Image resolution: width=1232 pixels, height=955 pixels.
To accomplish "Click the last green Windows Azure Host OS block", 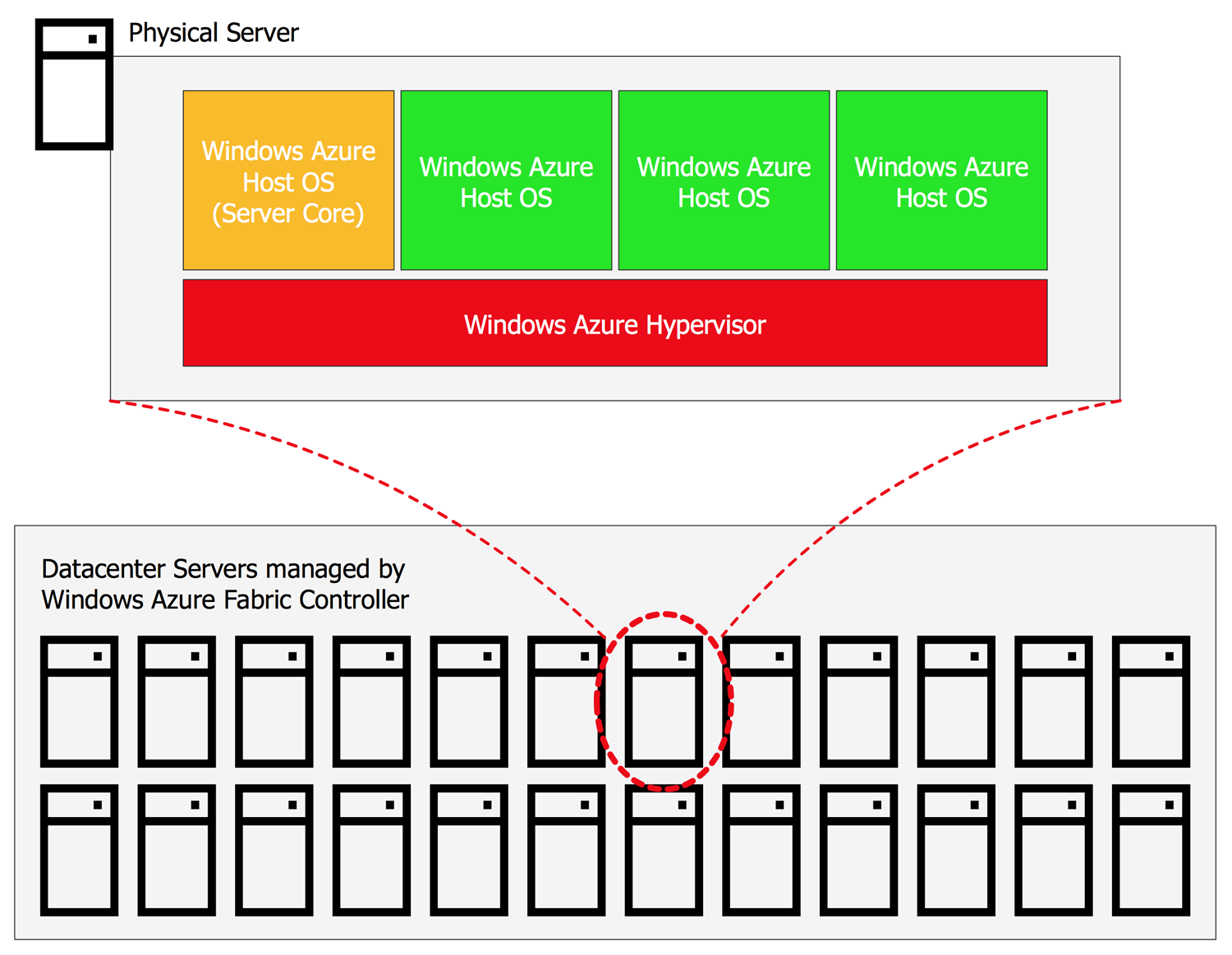I will 941,181.
